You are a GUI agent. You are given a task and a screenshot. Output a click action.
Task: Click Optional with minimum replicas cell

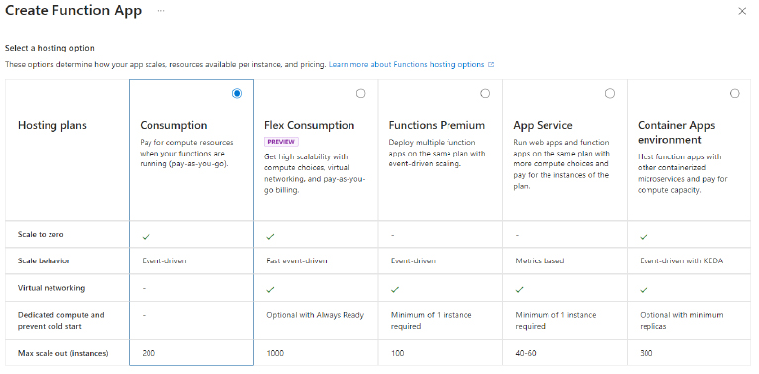[x=681, y=321]
